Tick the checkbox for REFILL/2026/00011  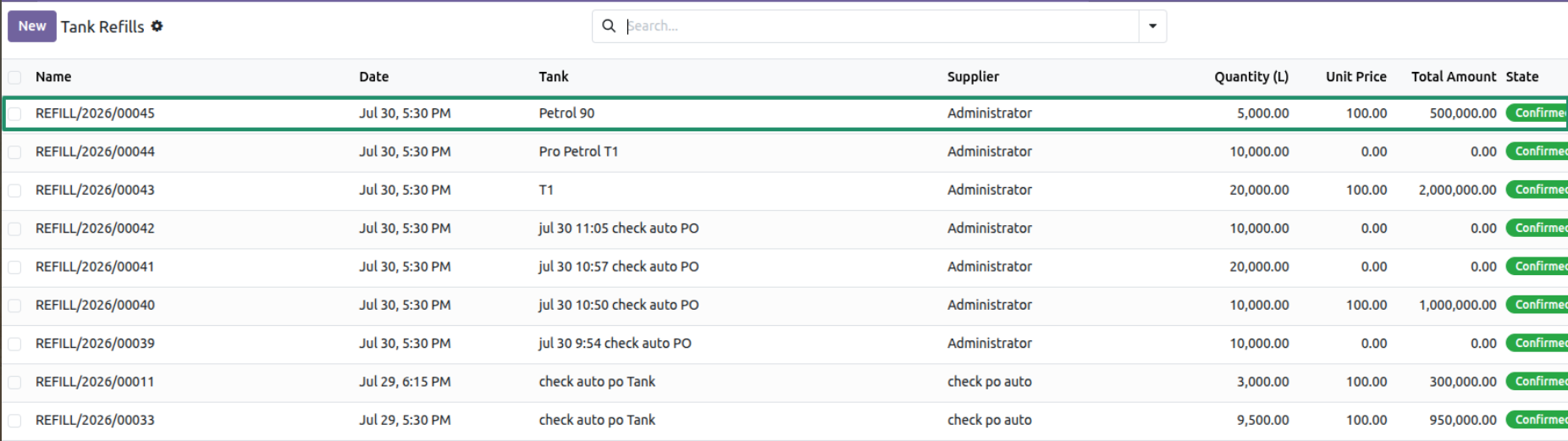point(14,383)
